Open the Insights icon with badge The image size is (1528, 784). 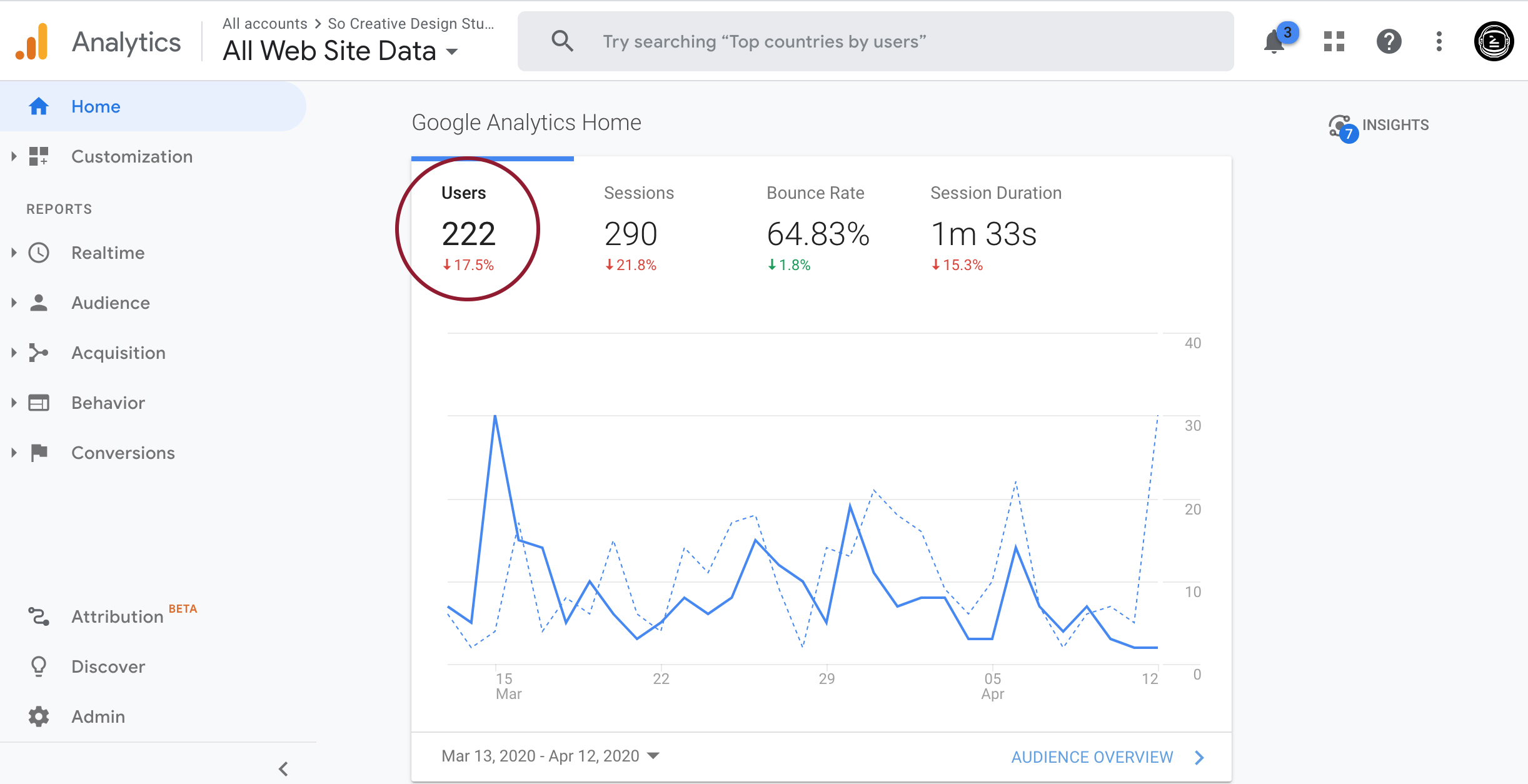[x=1343, y=128]
